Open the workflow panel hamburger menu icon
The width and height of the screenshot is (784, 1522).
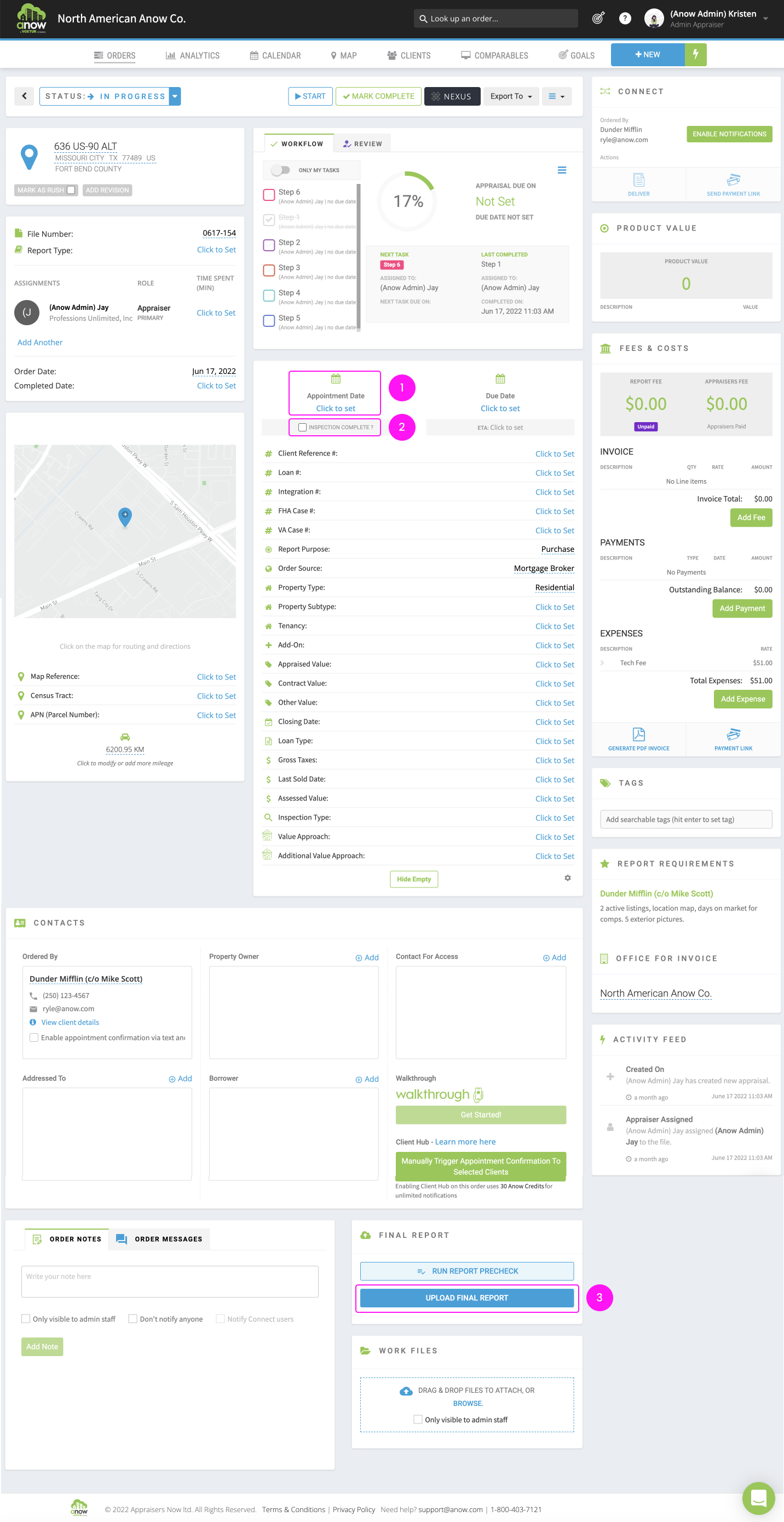point(562,170)
